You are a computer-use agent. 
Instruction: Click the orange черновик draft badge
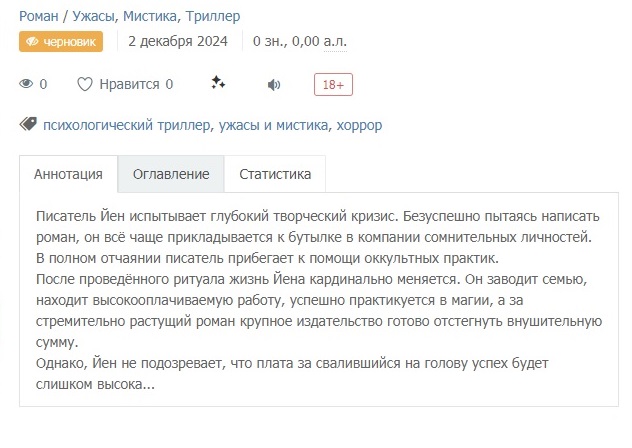click(x=61, y=42)
